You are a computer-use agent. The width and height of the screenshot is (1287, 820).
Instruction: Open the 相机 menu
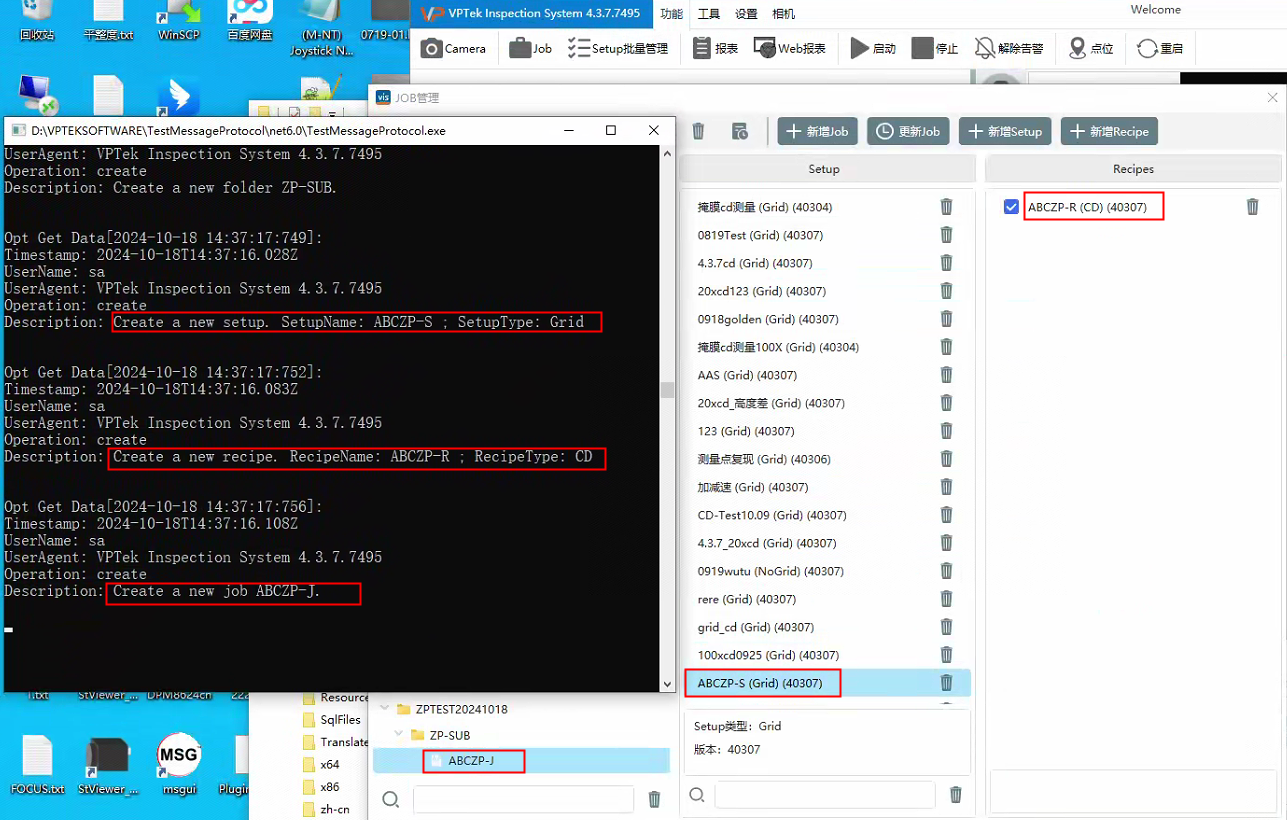click(x=784, y=14)
